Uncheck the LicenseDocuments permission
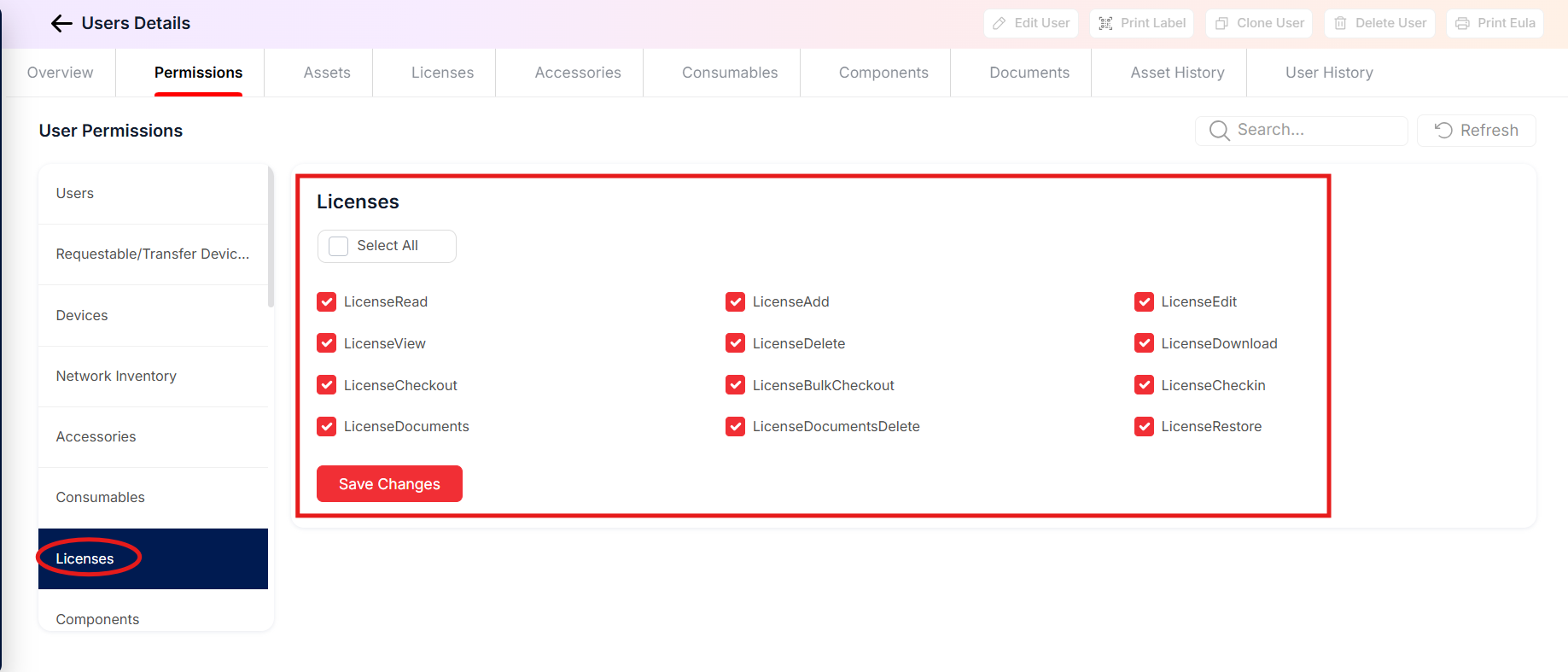The height and width of the screenshot is (672, 1568). pyautogui.click(x=326, y=426)
